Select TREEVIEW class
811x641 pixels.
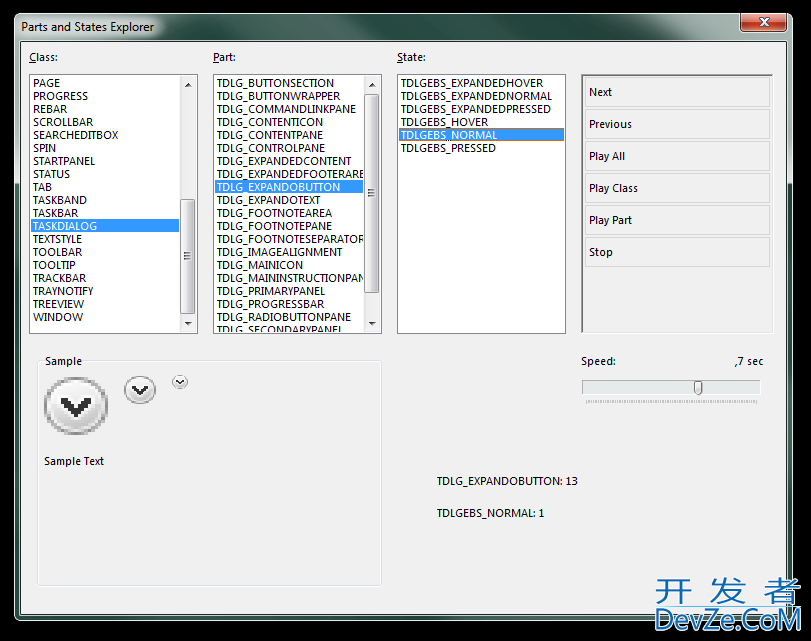click(106, 304)
